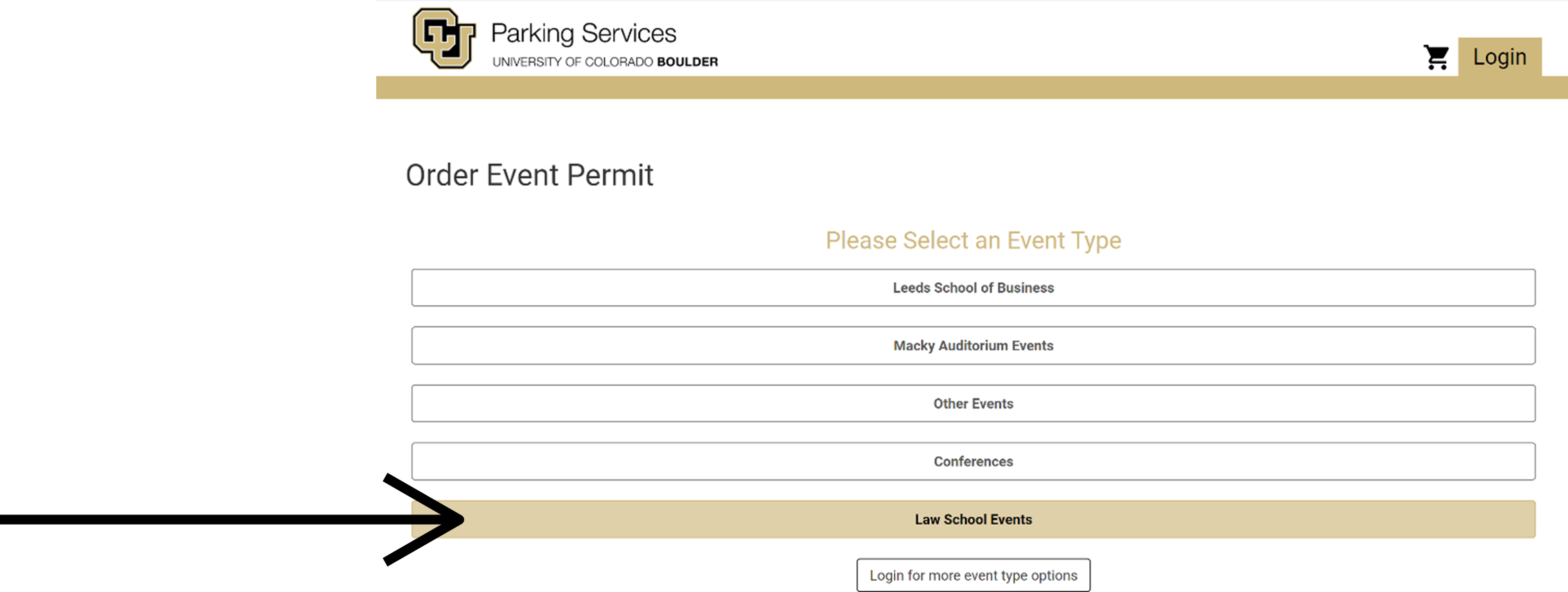
Task: Click the word Parking in the site title
Action: [532, 34]
